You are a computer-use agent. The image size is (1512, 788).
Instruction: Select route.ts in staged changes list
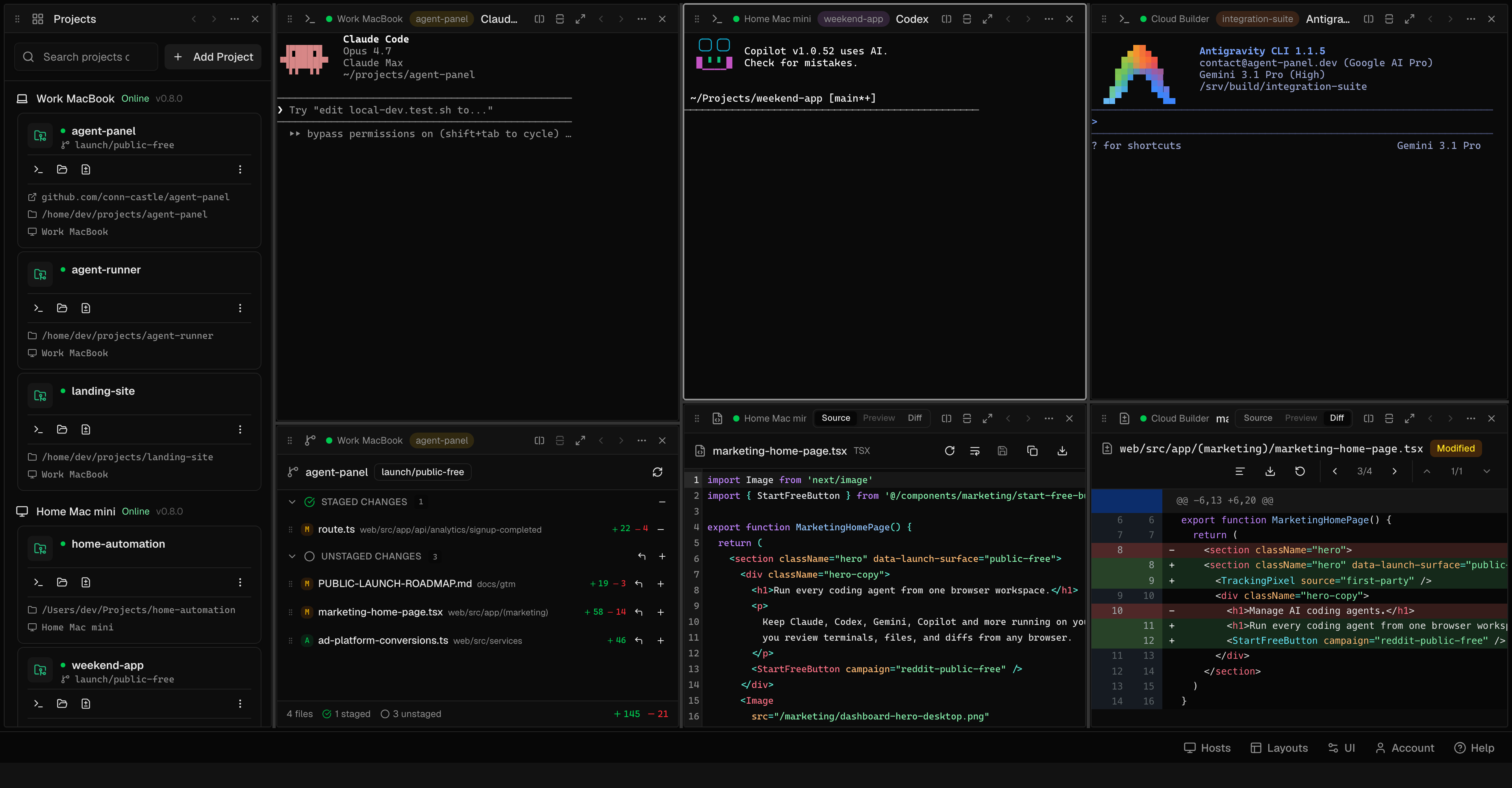477,529
